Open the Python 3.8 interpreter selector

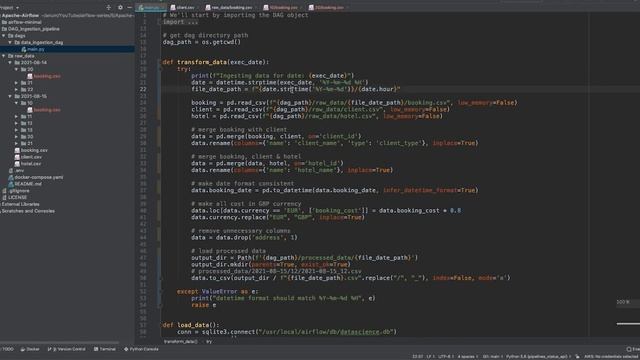[x=537, y=357]
